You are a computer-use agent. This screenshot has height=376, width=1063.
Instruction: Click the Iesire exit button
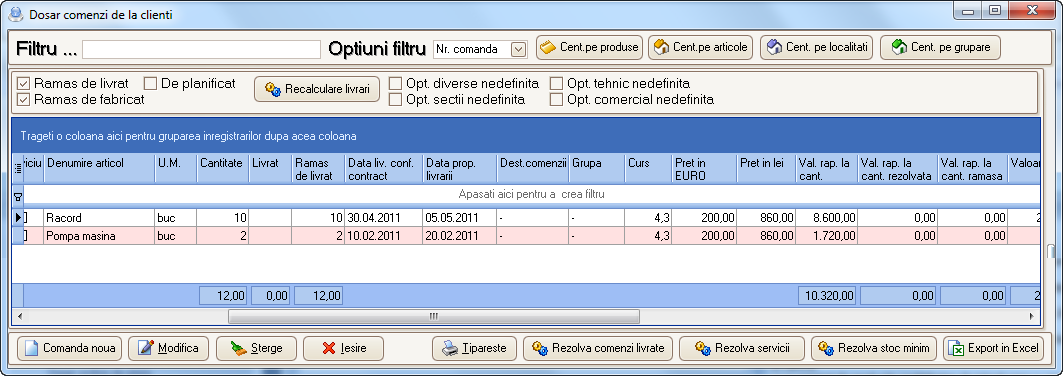(343, 348)
